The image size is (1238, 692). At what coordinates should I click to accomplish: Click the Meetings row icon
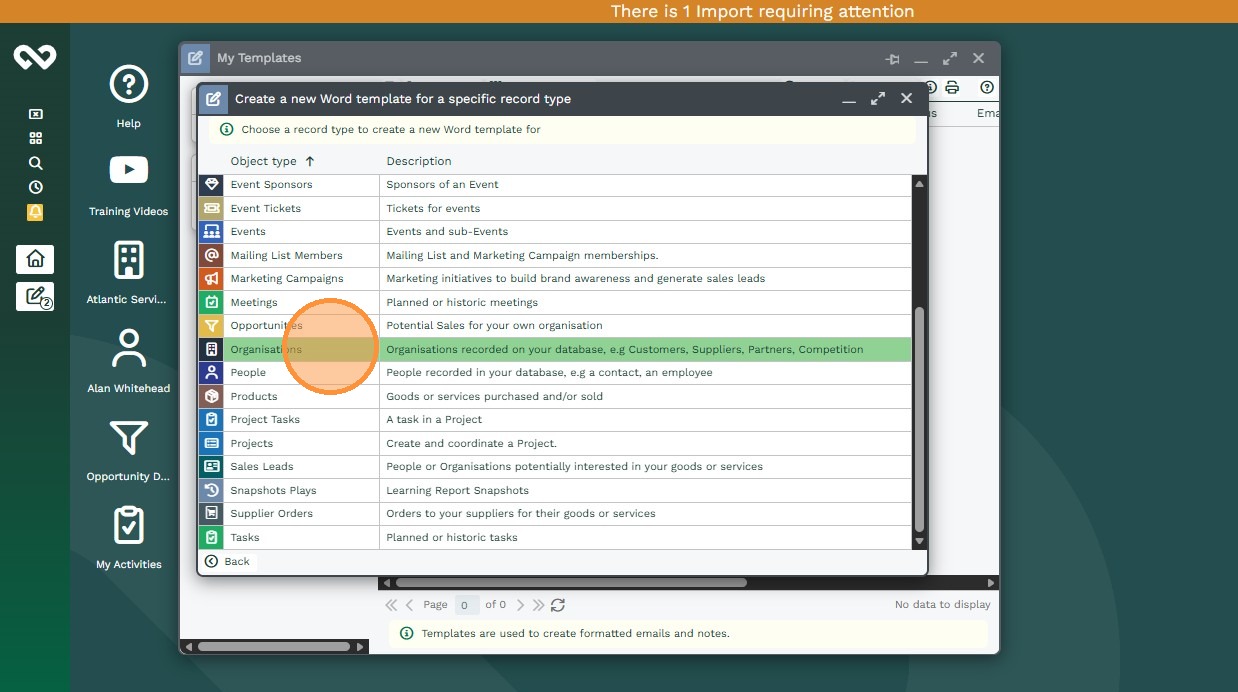point(211,302)
